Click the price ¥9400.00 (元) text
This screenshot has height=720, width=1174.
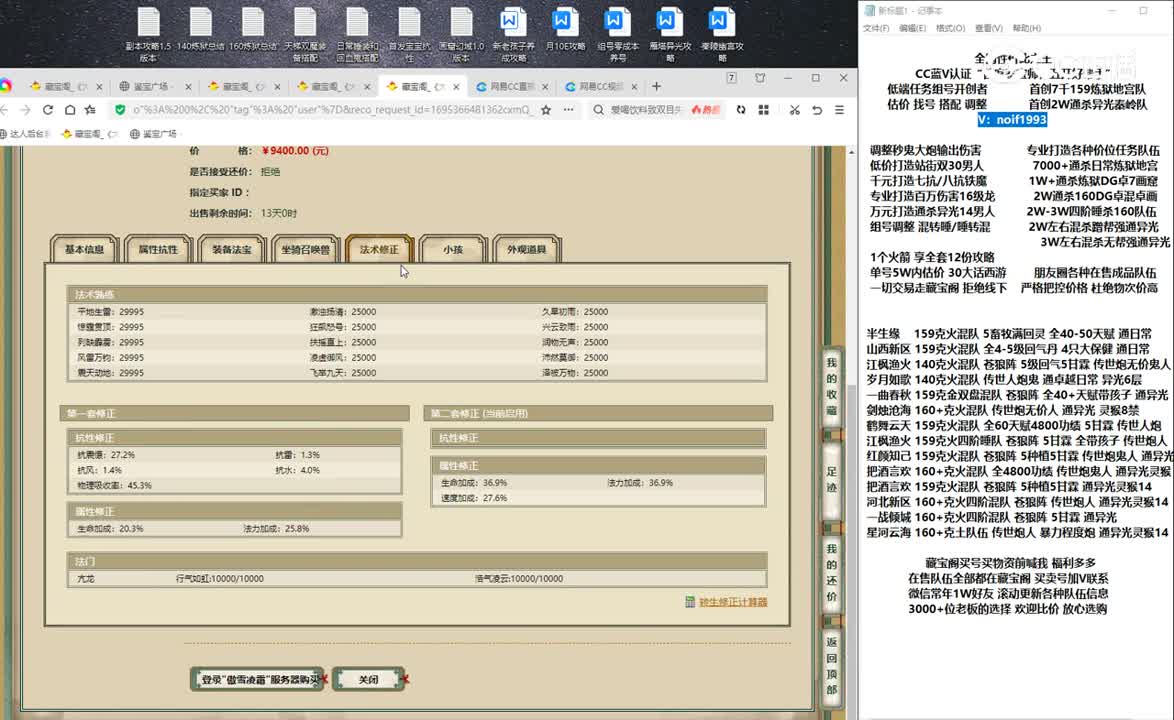[295, 150]
